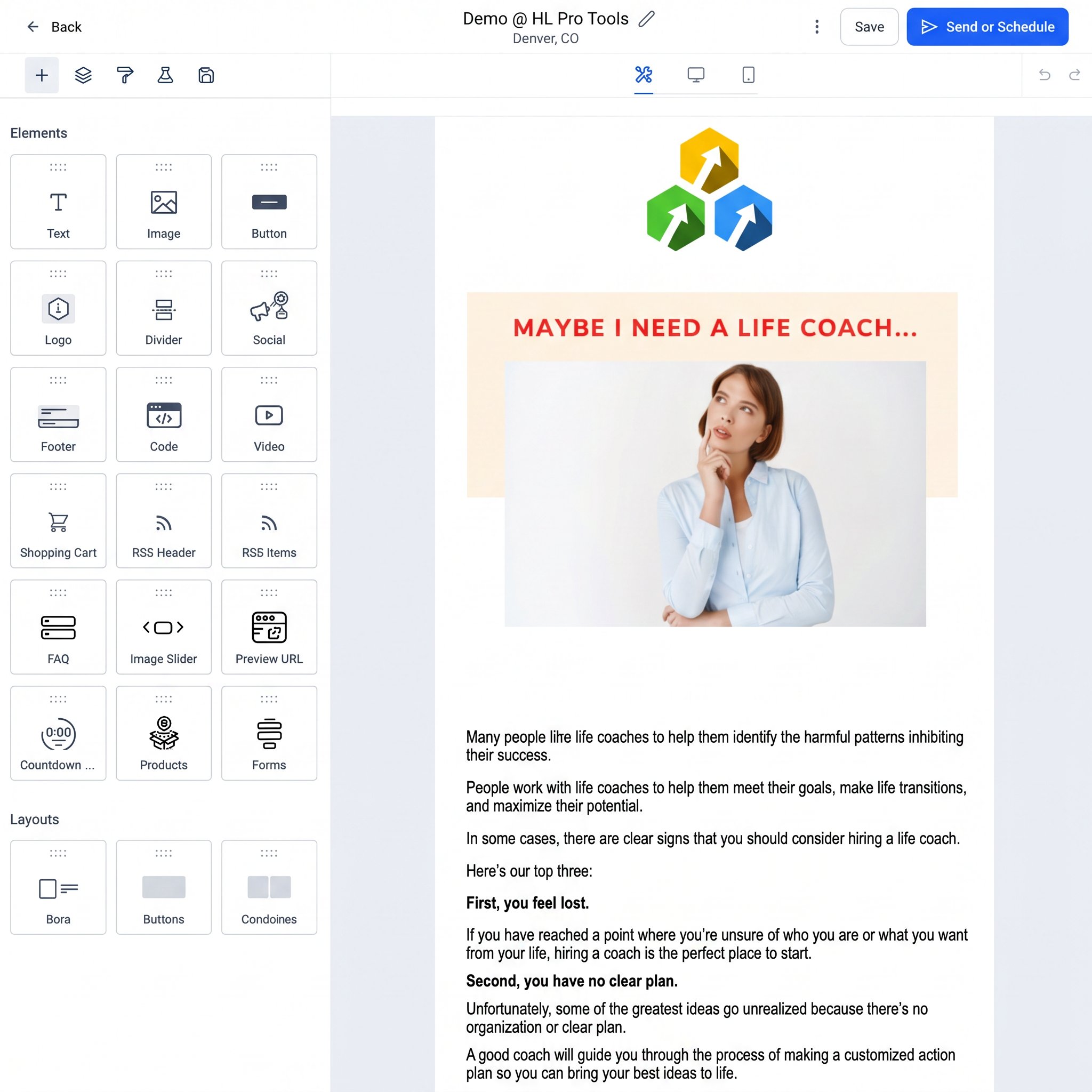1092x1092 pixels.
Task: Select the Code element
Action: click(x=164, y=414)
